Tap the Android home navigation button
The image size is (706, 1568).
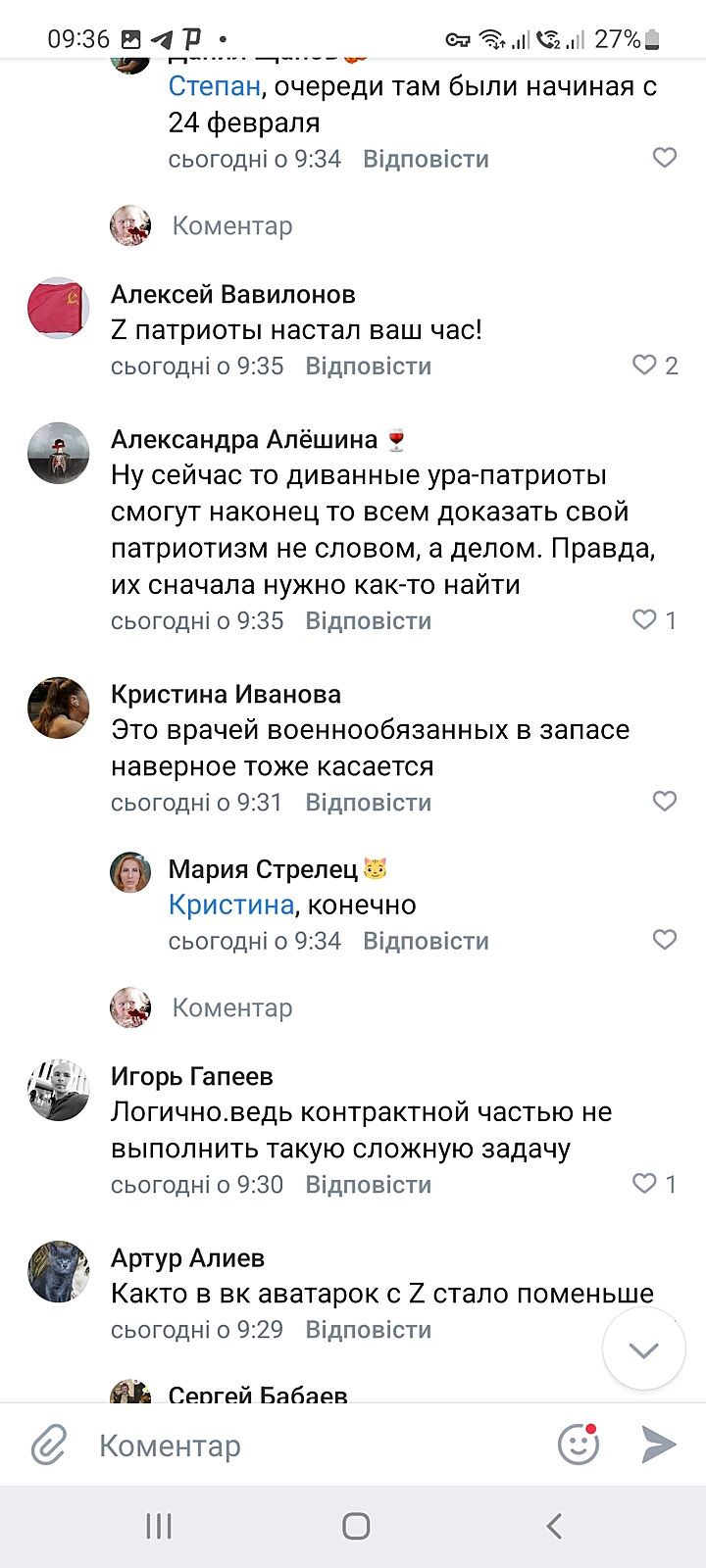click(x=356, y=1526)
